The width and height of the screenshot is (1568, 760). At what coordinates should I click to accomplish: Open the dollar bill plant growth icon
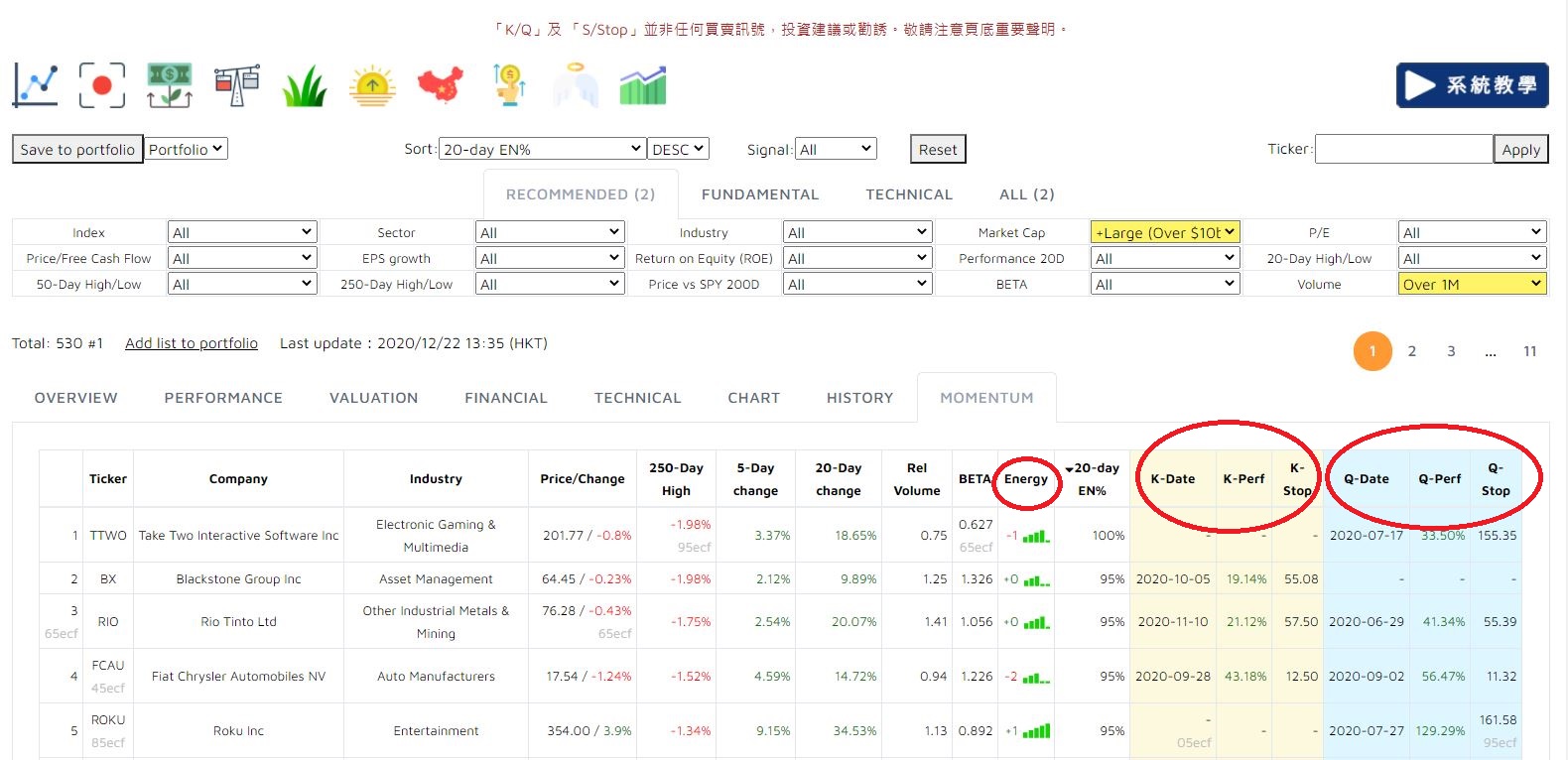170,85
